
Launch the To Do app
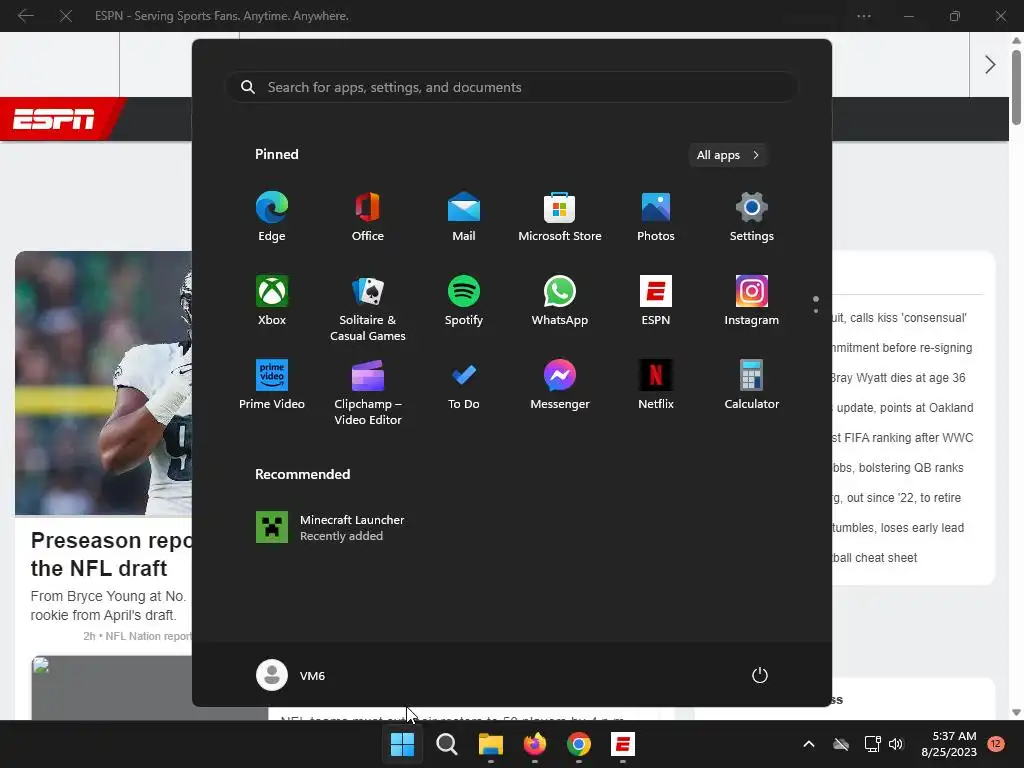click(x=464, y=385)
